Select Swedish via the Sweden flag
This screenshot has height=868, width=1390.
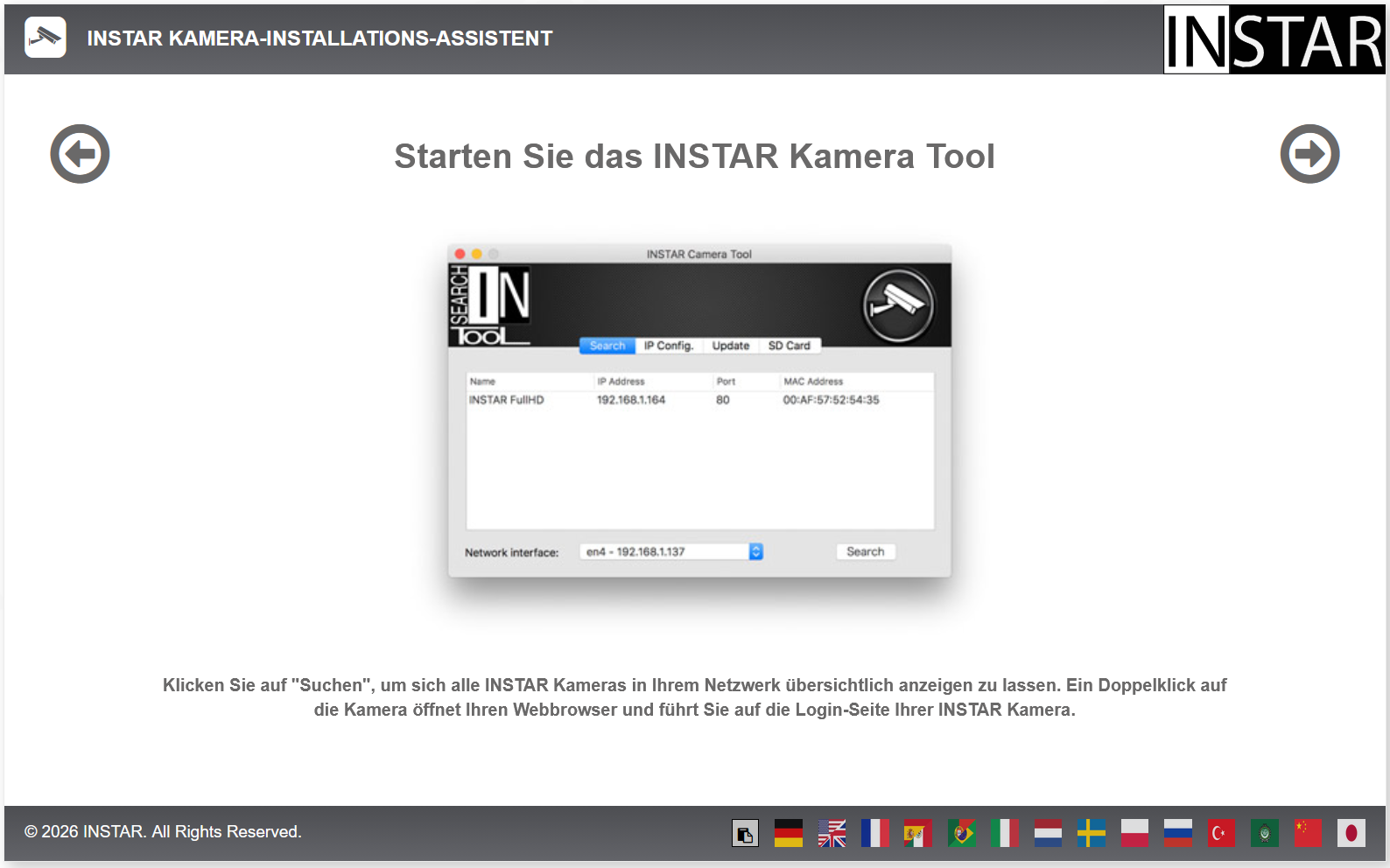(x=1092, y=833)
